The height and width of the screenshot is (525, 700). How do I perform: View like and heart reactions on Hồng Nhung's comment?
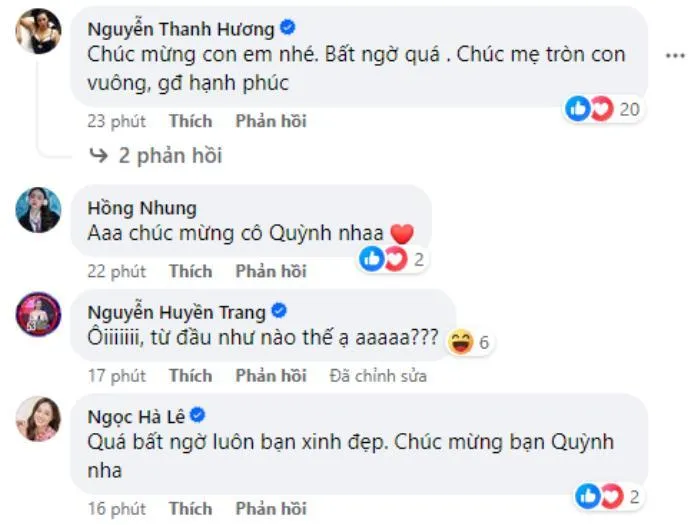392,259
